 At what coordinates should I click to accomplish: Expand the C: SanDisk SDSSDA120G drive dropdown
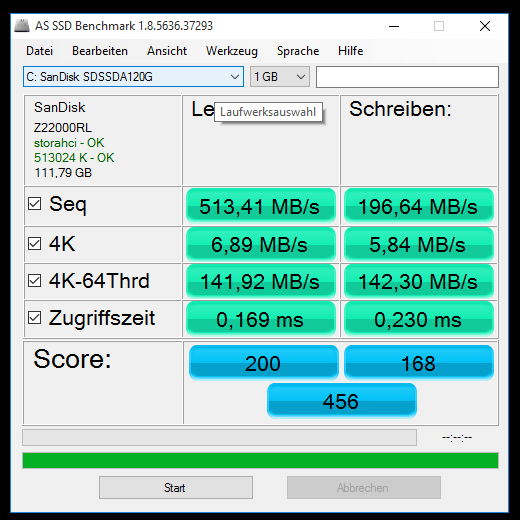133,77
